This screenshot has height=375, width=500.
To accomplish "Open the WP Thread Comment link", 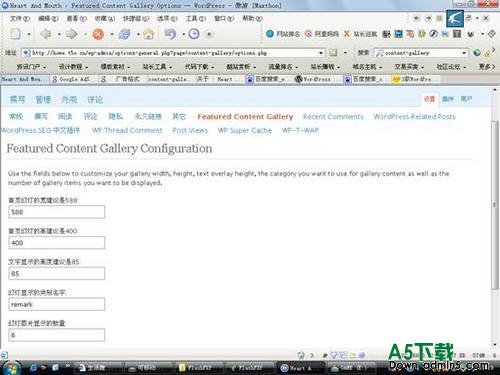I will point(127,130).
